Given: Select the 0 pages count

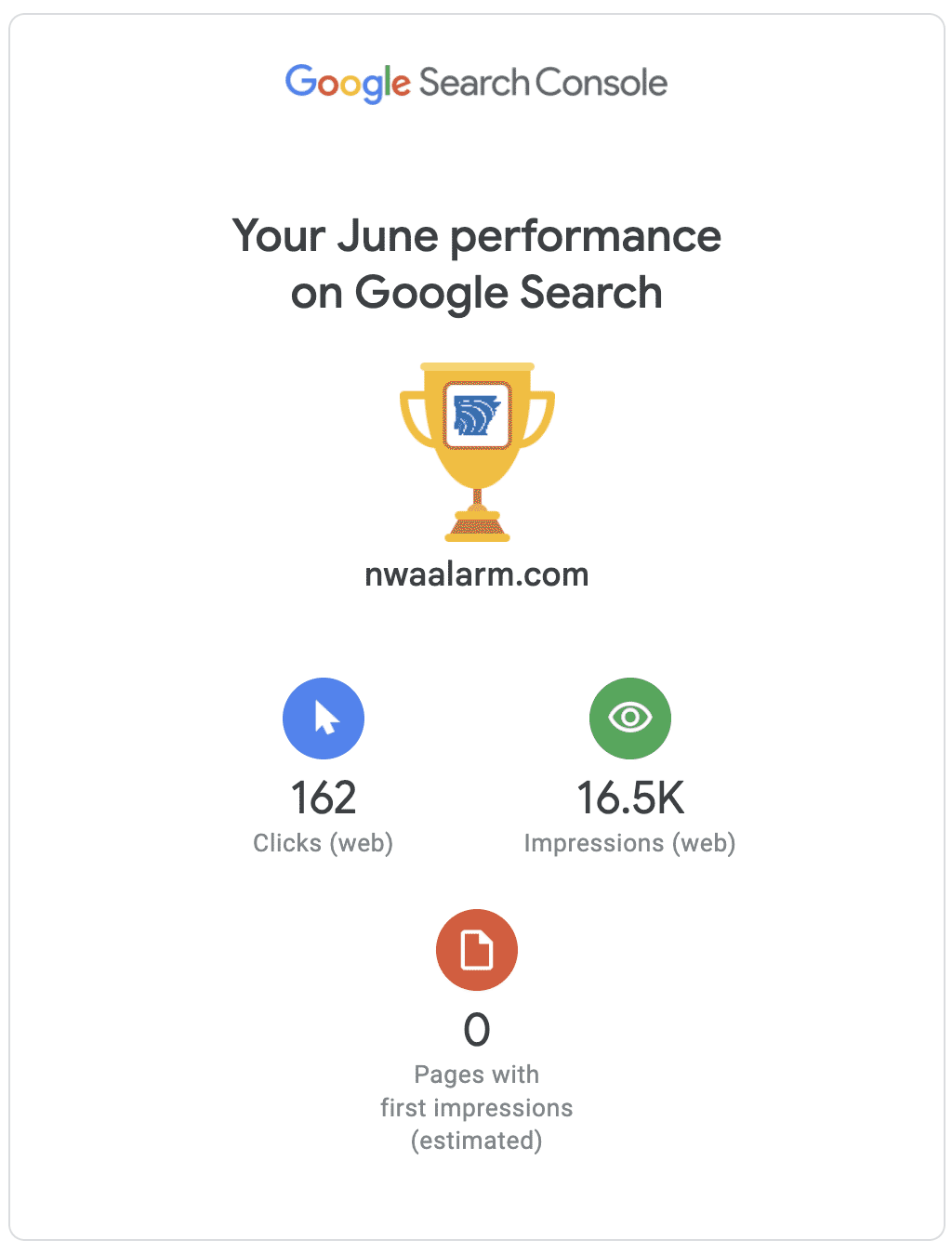Looking at the screenshot, I should coord(477,1030).
